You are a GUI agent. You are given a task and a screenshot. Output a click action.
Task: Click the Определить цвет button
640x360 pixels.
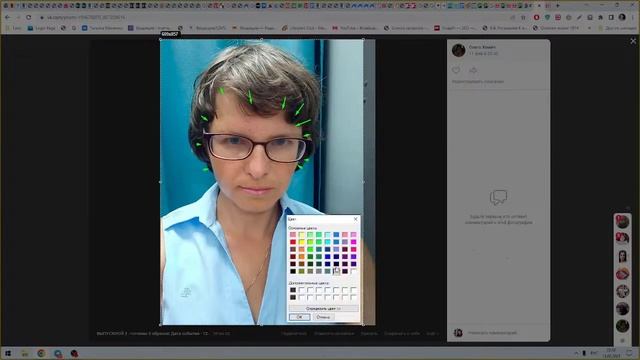pos(323,309)
